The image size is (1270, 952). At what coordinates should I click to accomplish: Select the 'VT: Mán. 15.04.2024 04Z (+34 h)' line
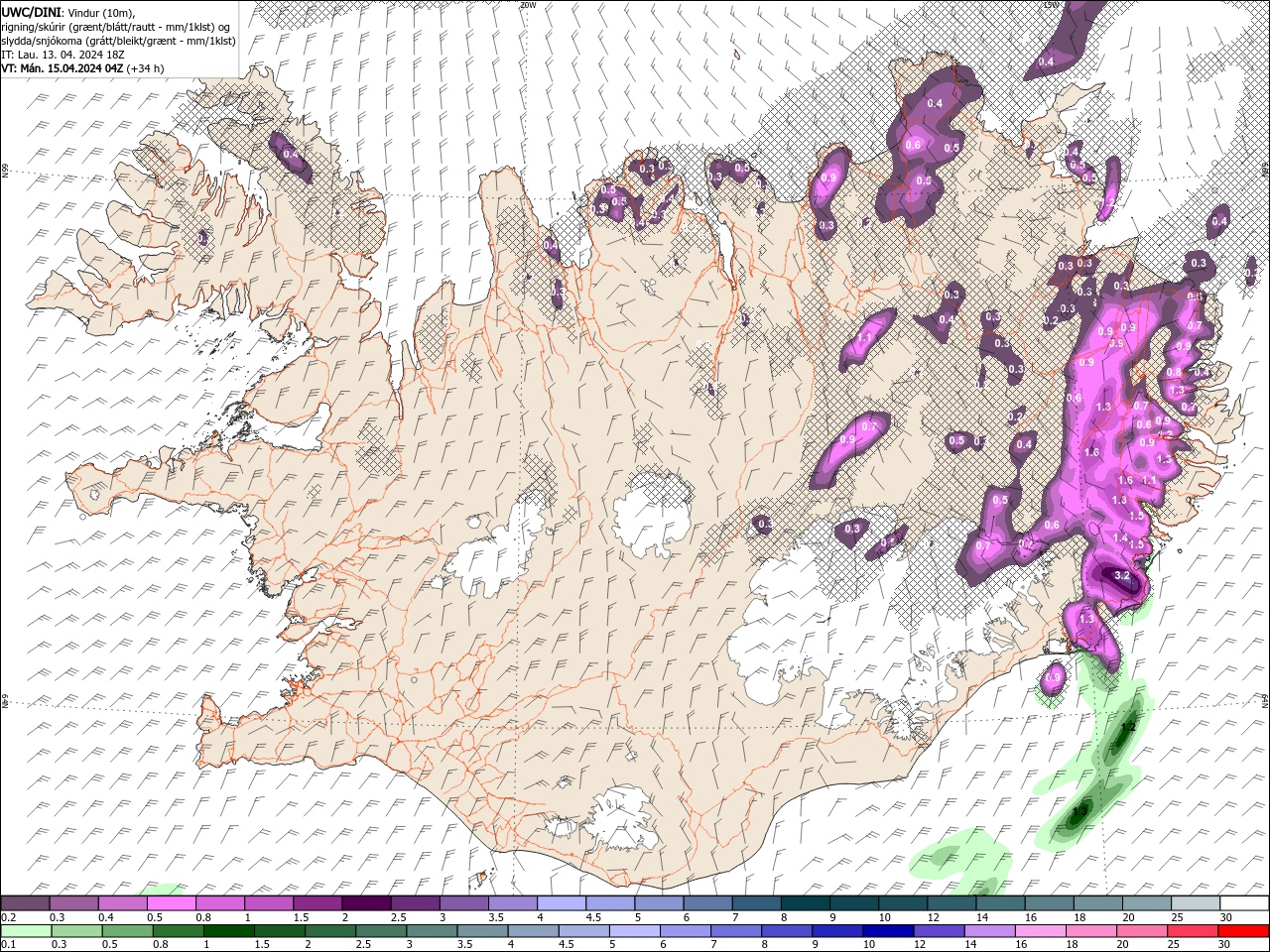(83, 68)
